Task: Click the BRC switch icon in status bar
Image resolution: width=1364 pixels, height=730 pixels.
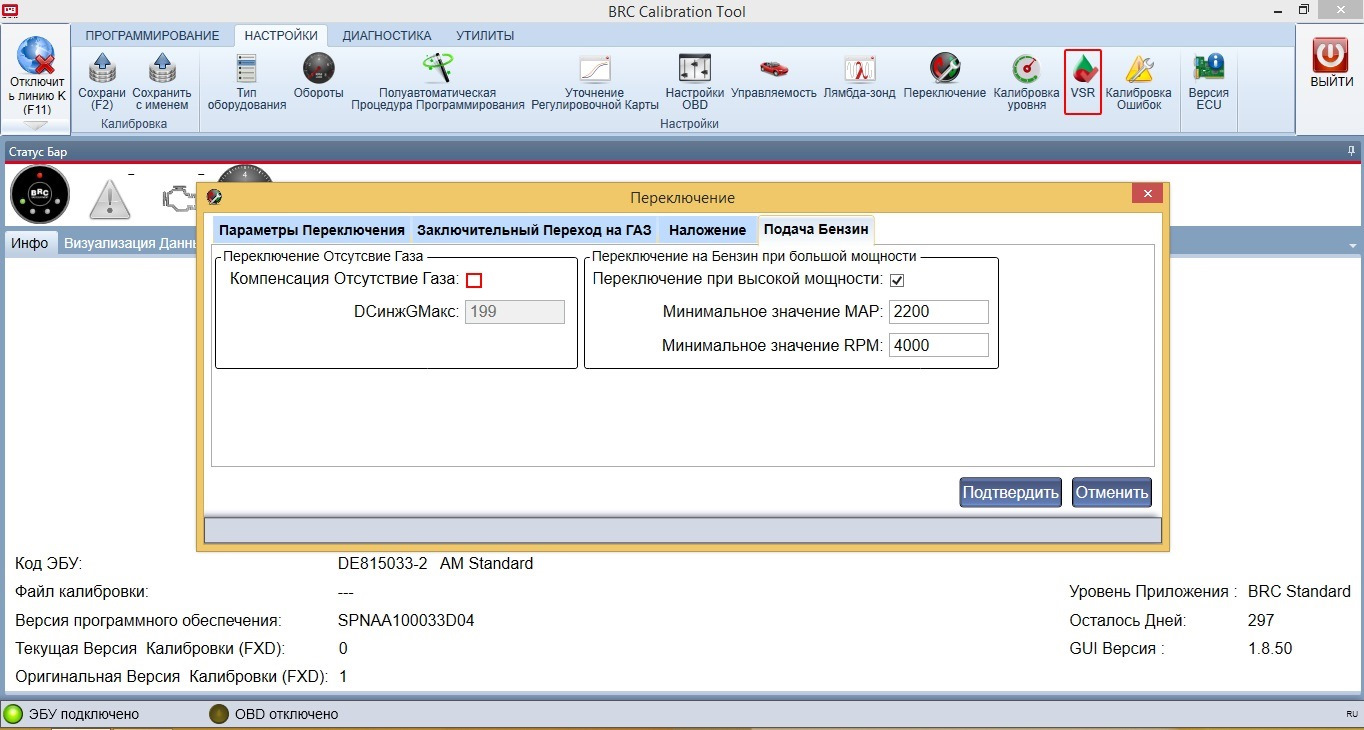Action: point(40,194)
